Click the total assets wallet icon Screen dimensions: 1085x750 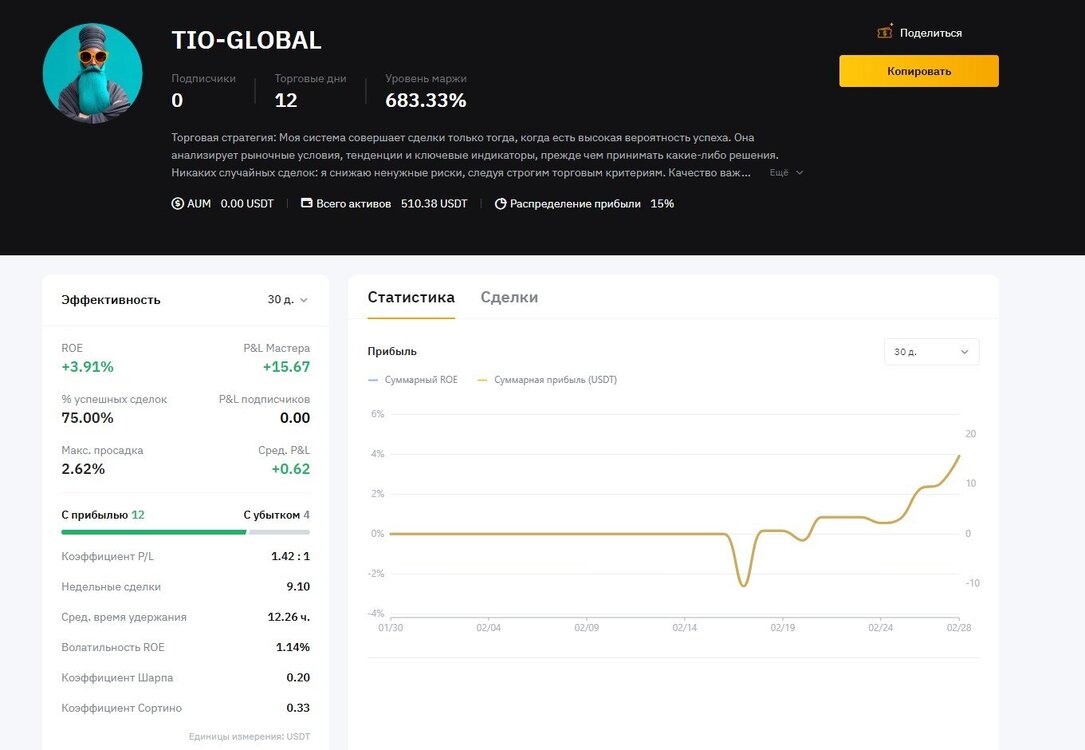point(307,203)
